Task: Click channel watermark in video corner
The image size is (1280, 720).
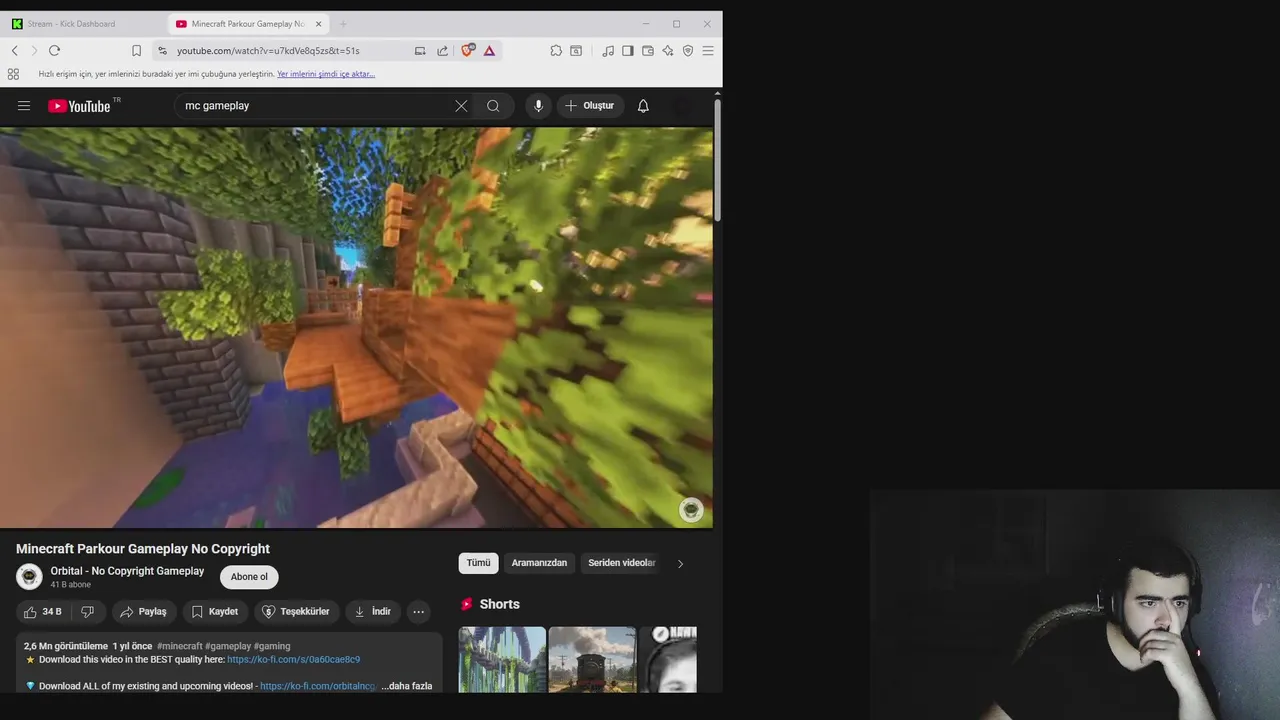Action: pos(691,510)
